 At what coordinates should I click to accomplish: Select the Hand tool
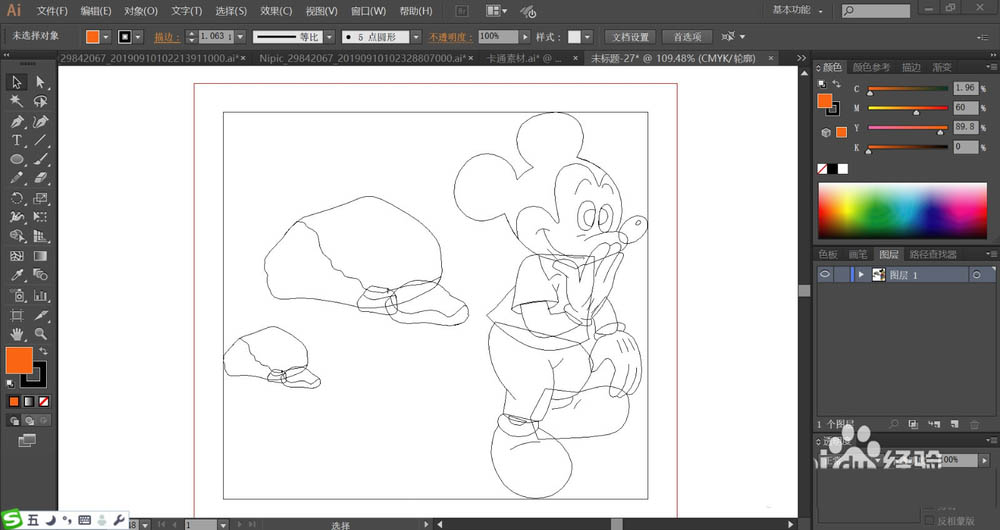pyautogui.click(x=17, y=334)
